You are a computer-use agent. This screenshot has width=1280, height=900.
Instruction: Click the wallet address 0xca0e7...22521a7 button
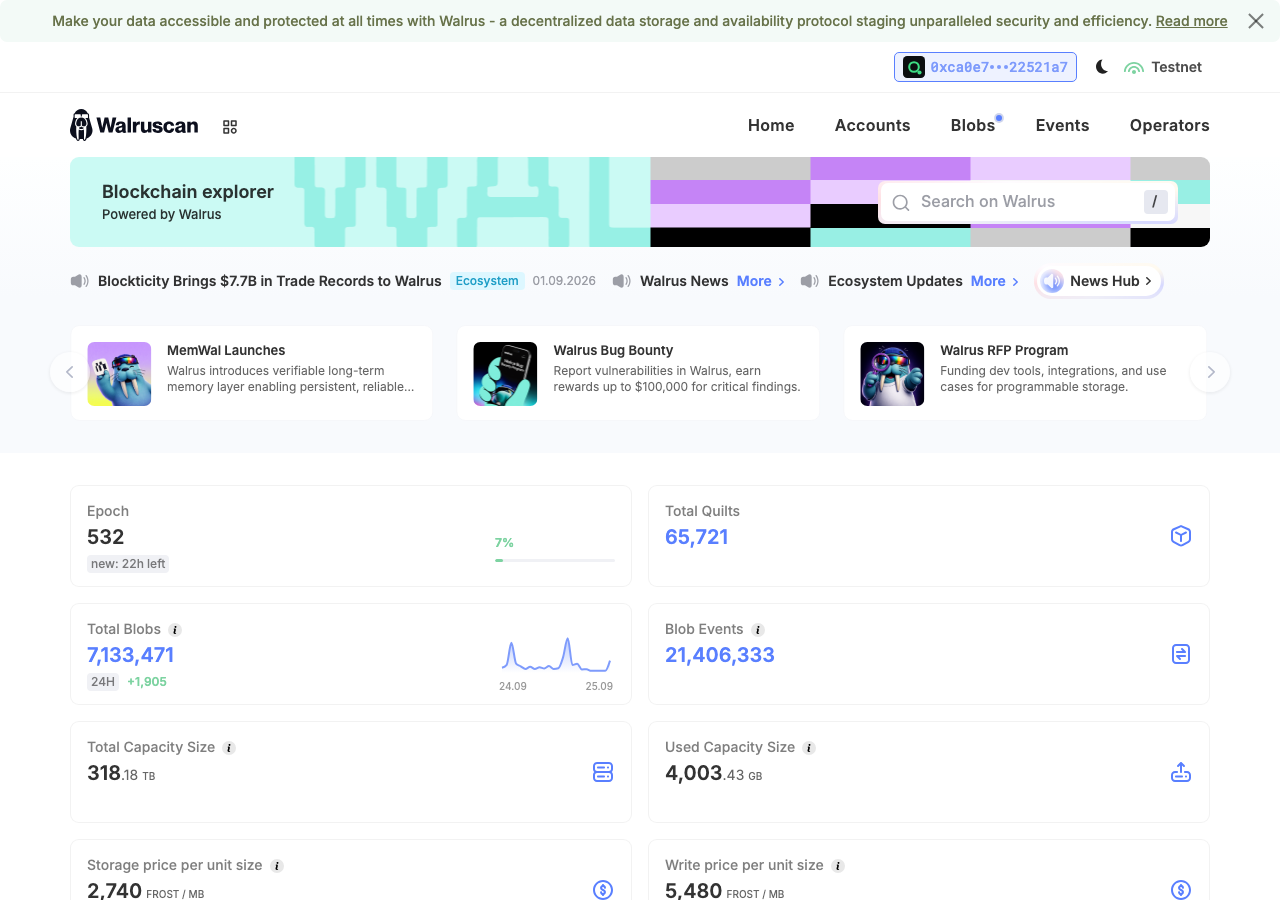coord(985,67)
